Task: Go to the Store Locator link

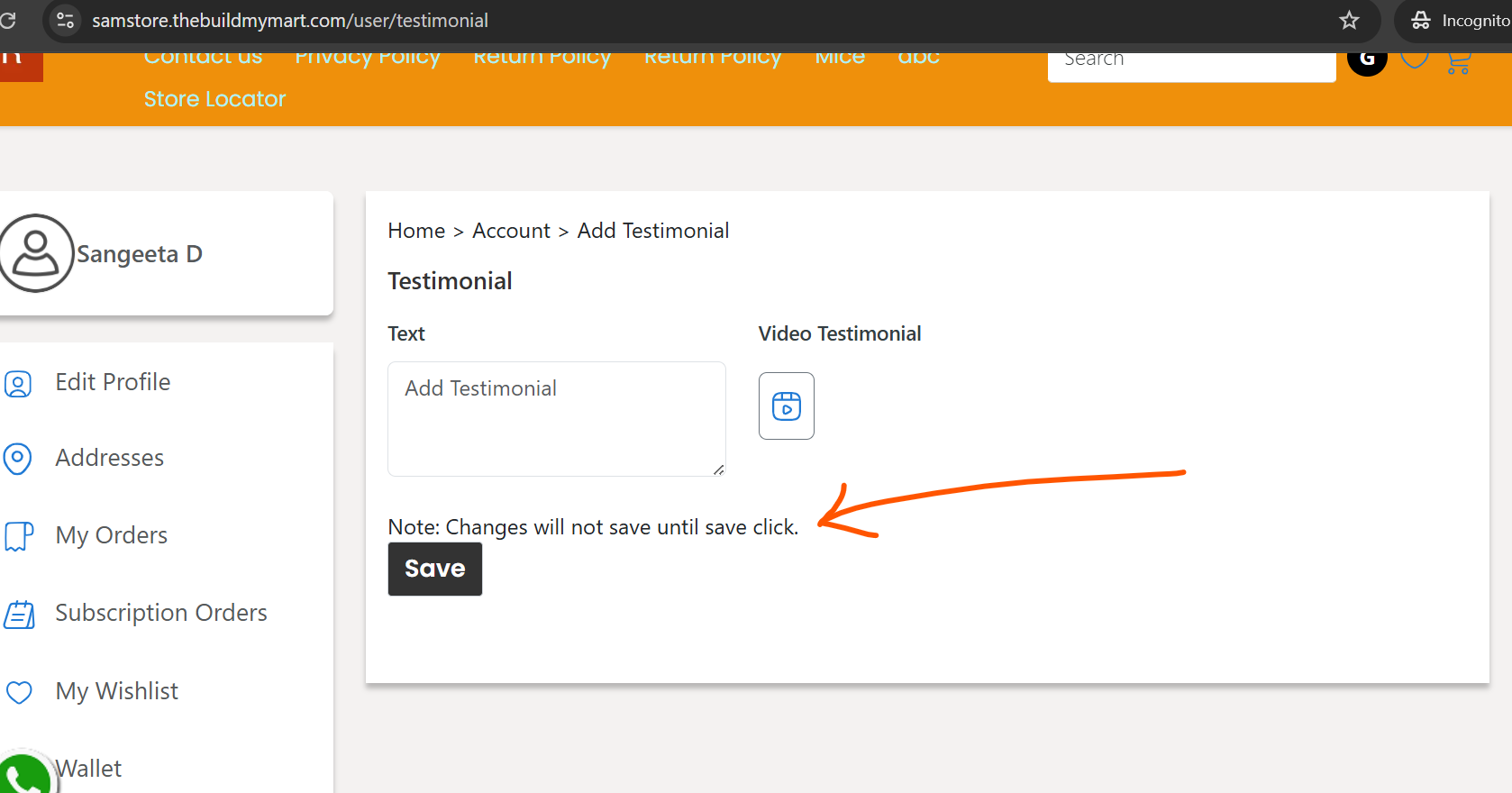Action: [x=214, y=99]
